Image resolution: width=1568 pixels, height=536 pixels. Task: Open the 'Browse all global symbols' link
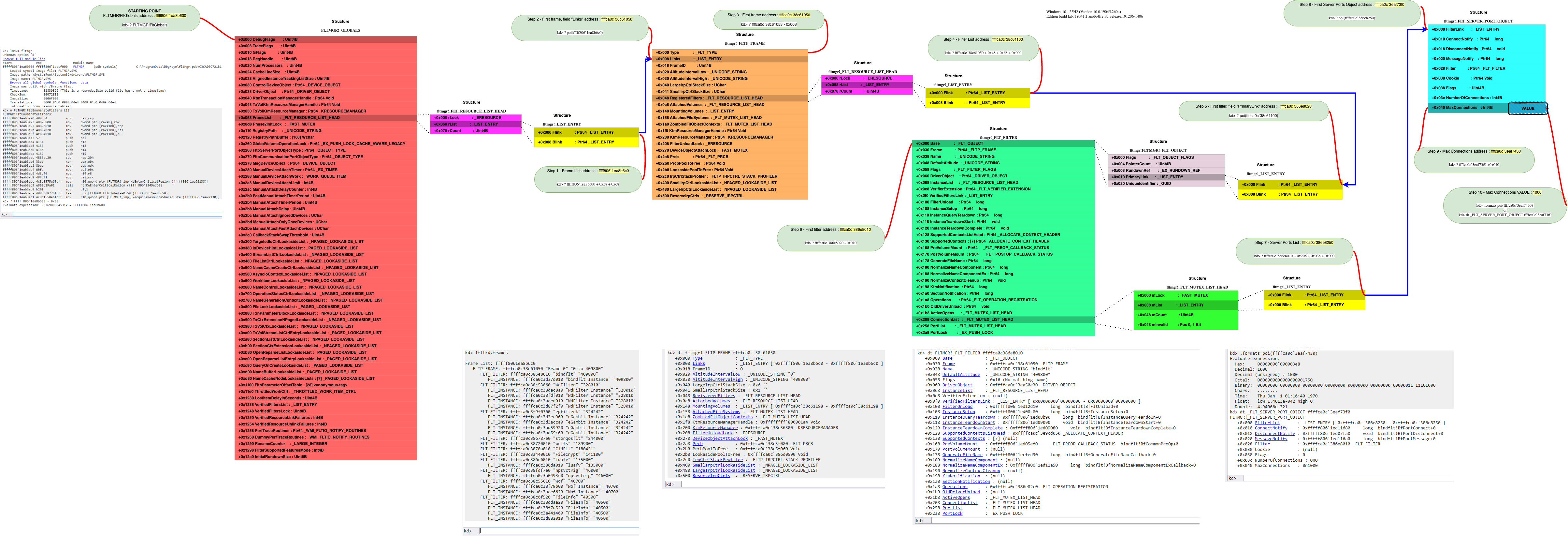click(x=33, y=82)
